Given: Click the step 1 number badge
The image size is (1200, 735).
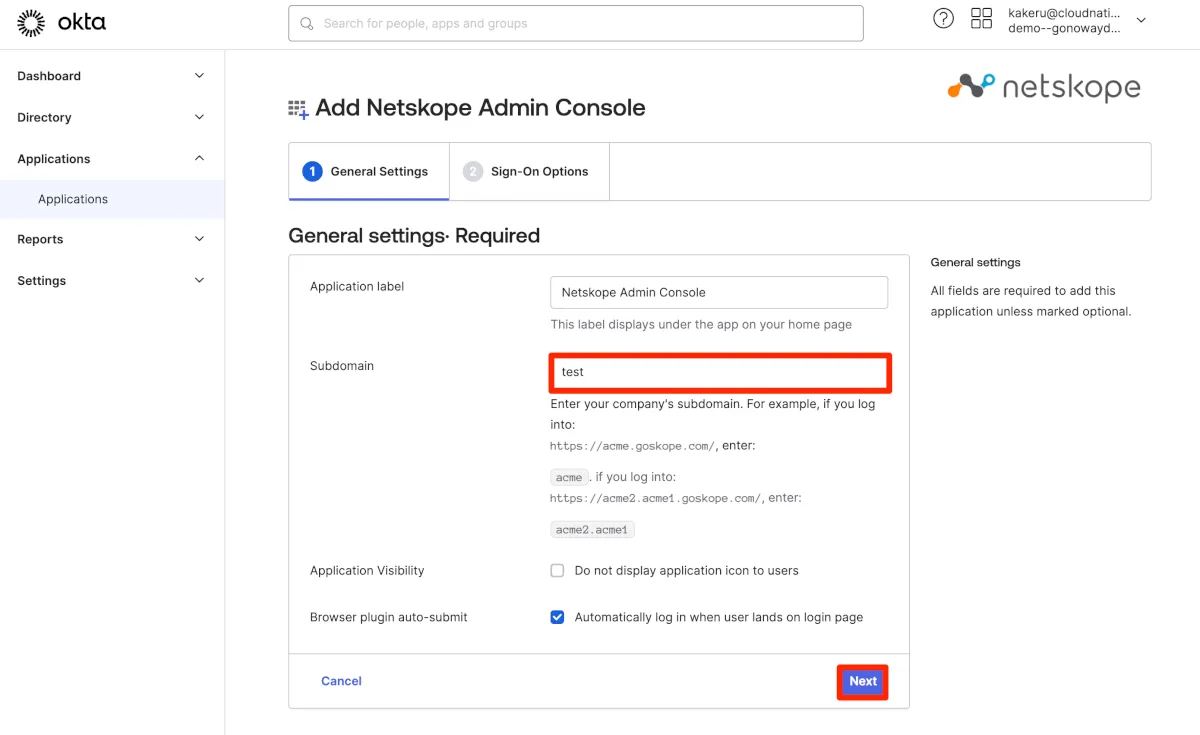Looking at the screenshot, I should pyautogui.click(x=312, y=171).
